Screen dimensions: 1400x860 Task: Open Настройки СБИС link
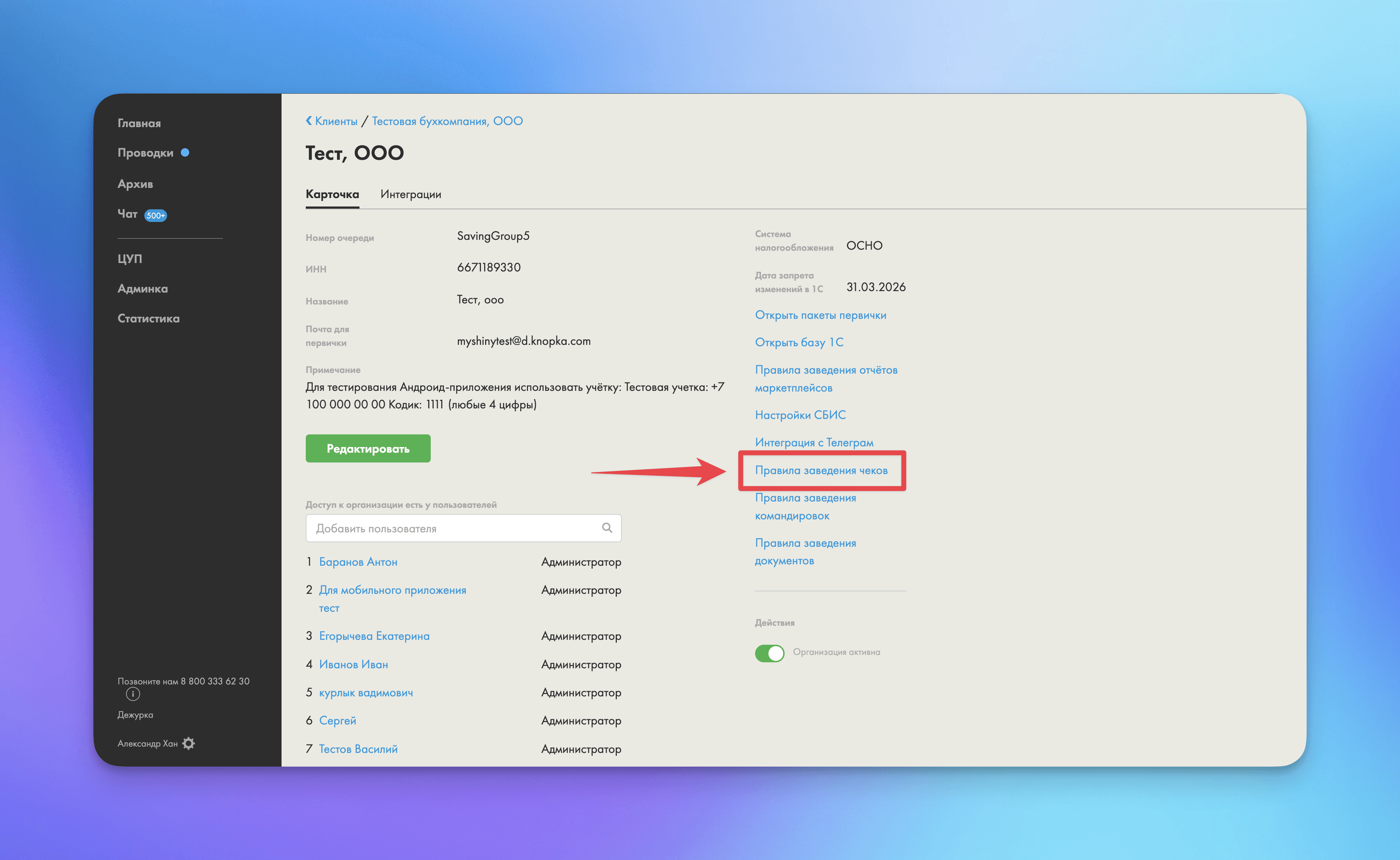[800, 415]
